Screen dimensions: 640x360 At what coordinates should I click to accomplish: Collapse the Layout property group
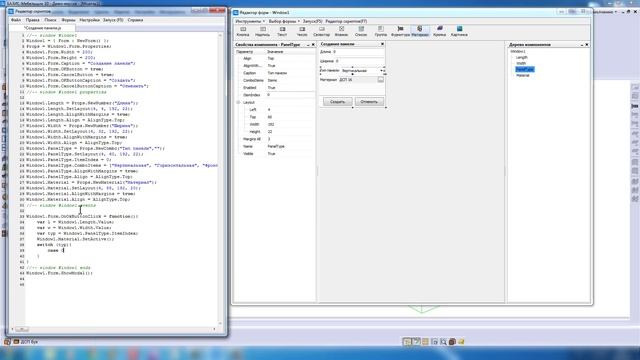click(238, 102)
